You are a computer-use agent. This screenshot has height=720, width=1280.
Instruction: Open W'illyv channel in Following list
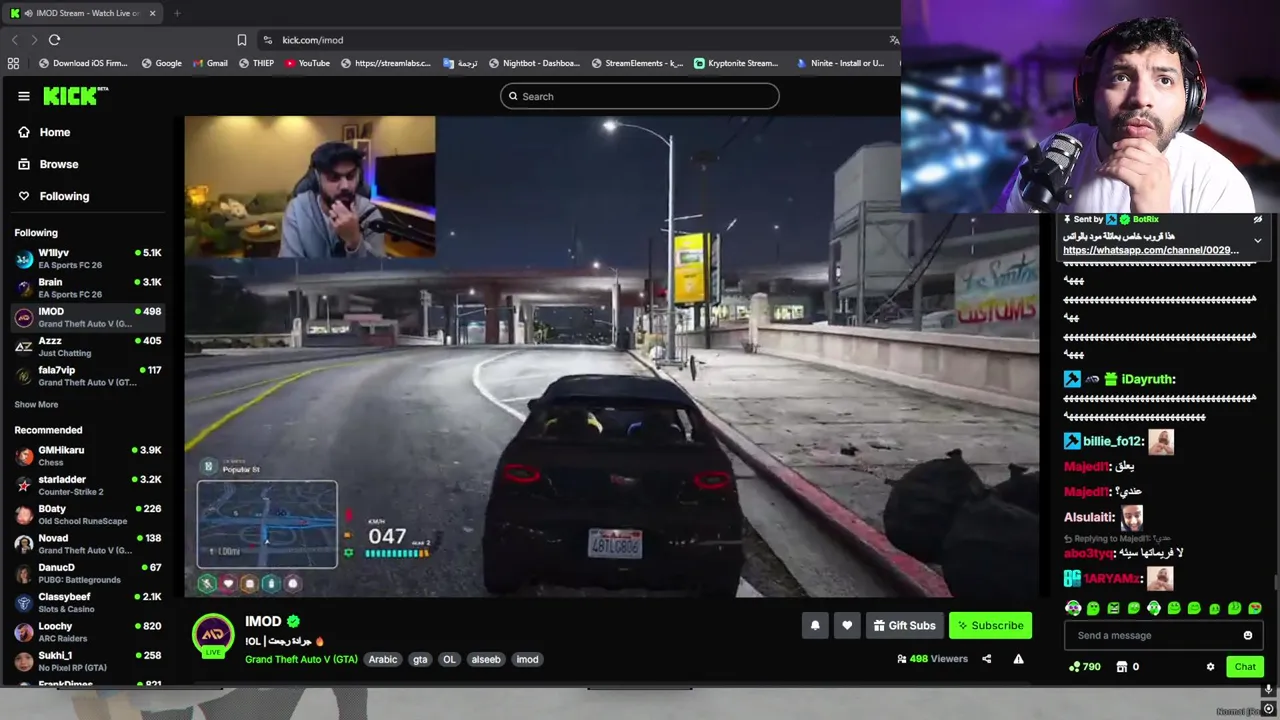[88, 259]
